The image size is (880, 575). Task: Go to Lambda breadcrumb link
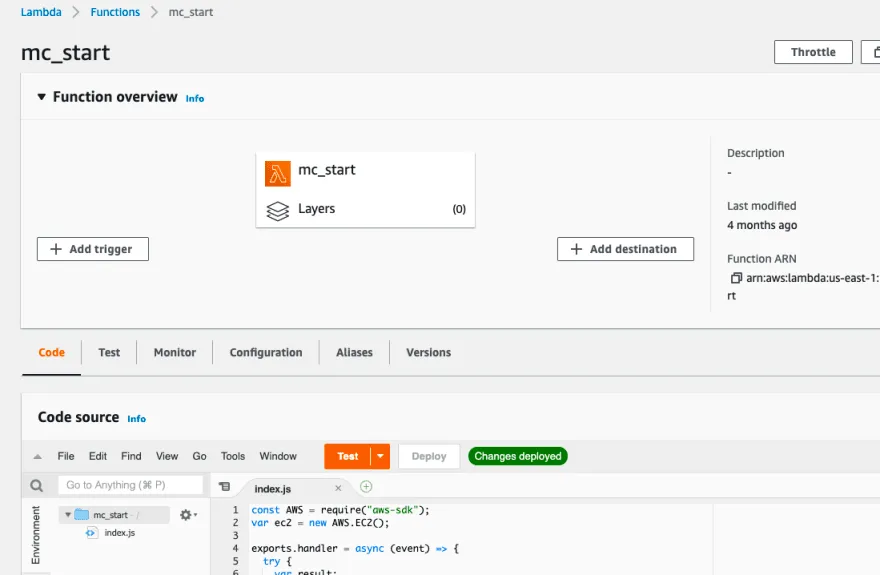pos(41,12)
